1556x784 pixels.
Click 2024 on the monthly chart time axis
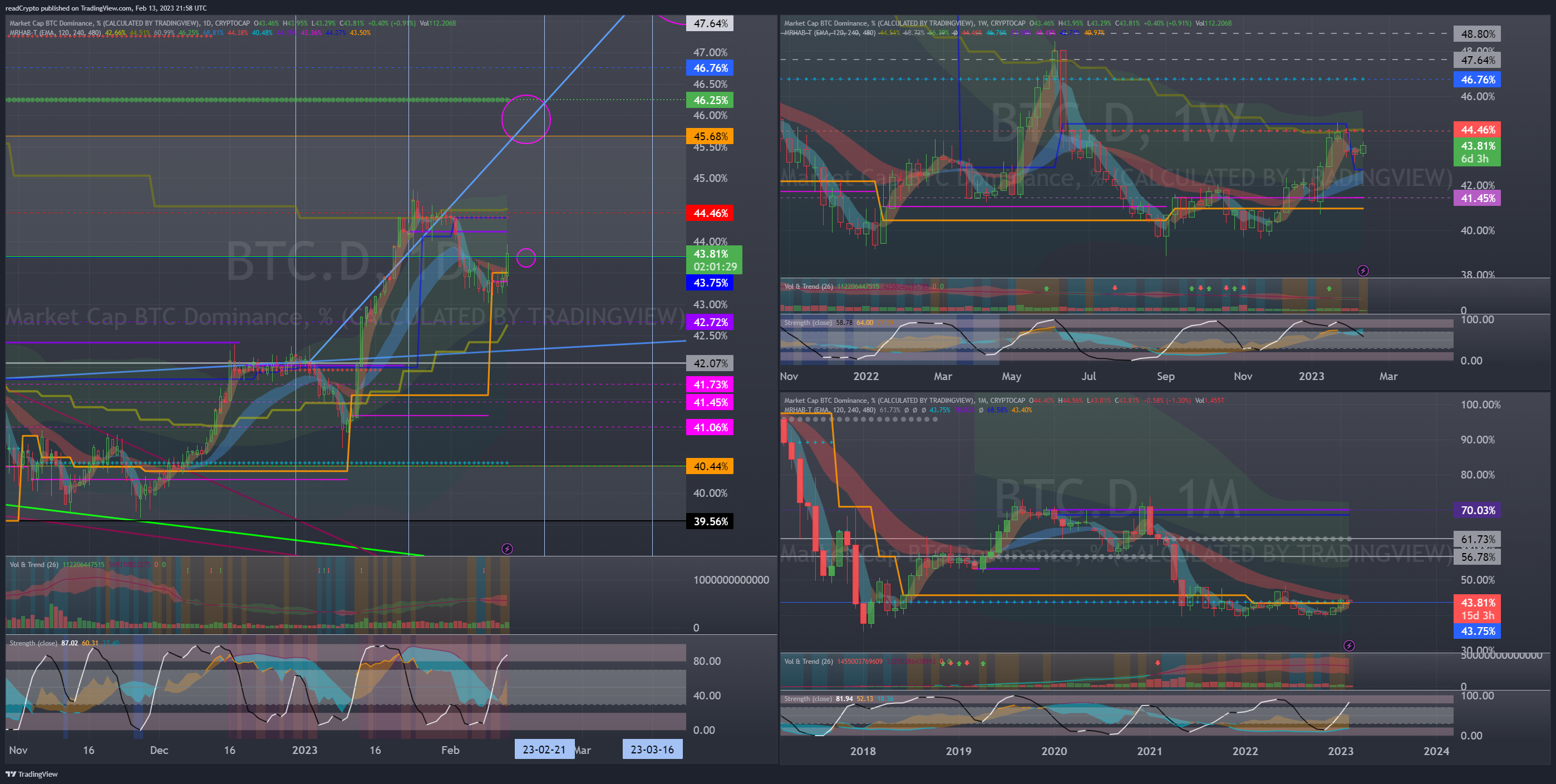pyautogui.click(x=1436, y=751)
